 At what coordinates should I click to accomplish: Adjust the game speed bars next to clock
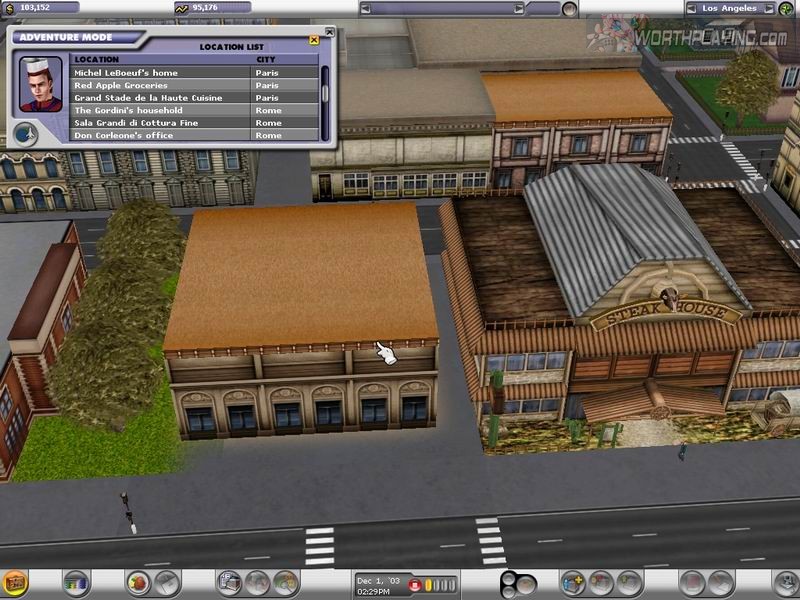coord(439,585)
